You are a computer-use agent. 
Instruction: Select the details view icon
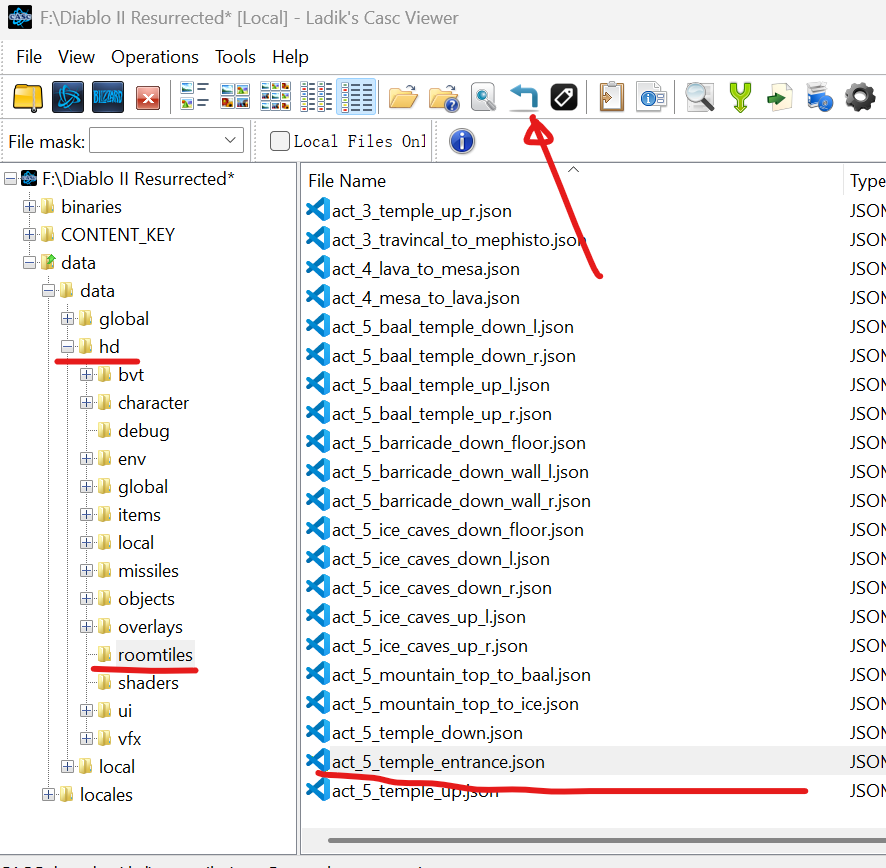(x=357, y=97)
